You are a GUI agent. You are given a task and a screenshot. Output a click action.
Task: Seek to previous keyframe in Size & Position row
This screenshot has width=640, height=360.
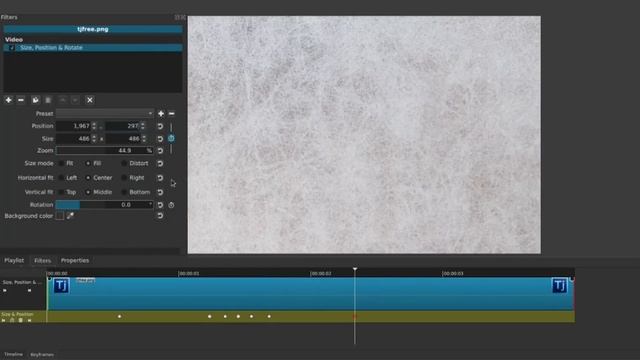coord(4,320)
